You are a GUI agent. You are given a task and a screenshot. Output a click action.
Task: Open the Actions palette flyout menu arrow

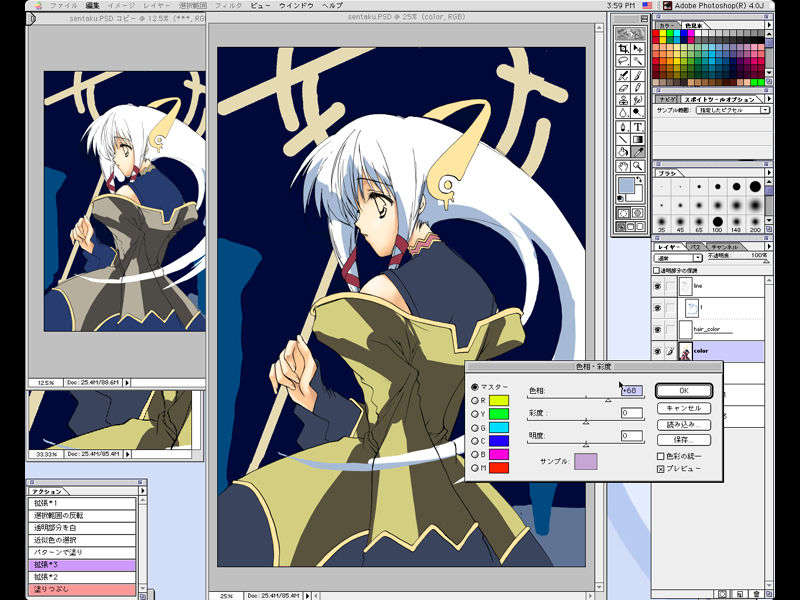(x=142, y=491)
